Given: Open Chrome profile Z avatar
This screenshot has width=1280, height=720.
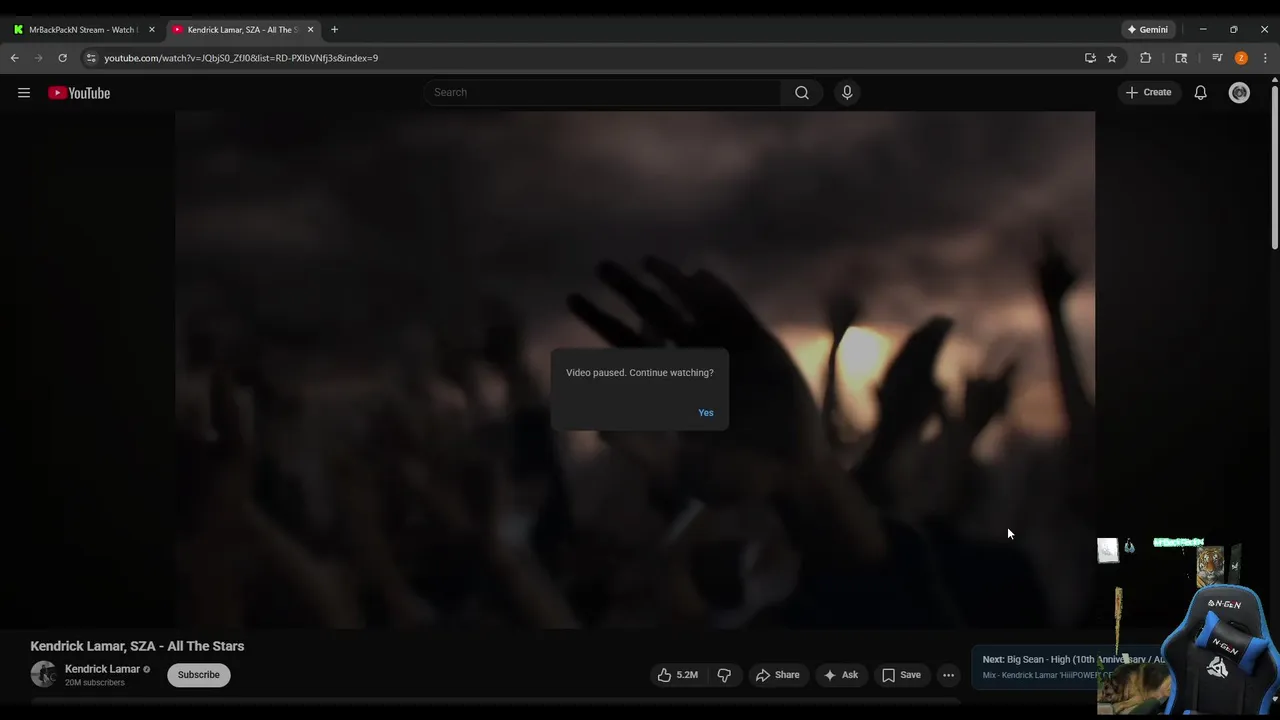Looking at the screenshot, I should click(x=1241, y=58).
